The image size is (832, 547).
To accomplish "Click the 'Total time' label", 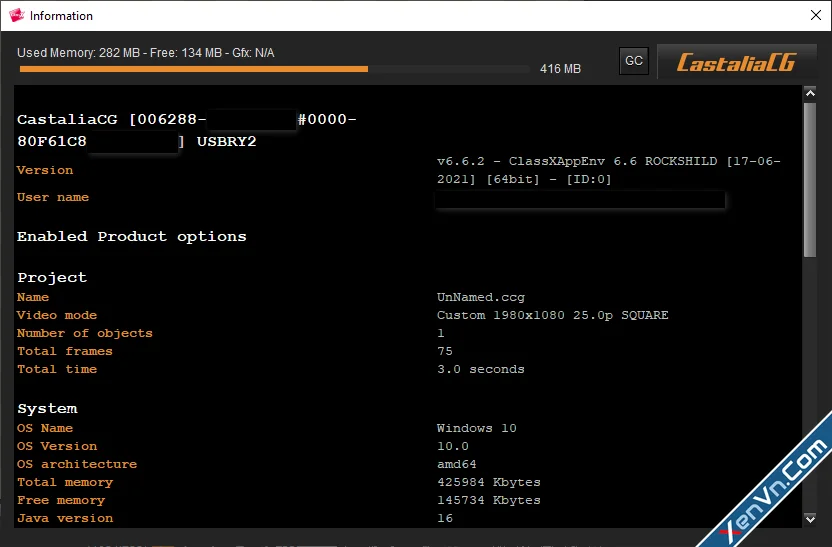I will point(57,369).
